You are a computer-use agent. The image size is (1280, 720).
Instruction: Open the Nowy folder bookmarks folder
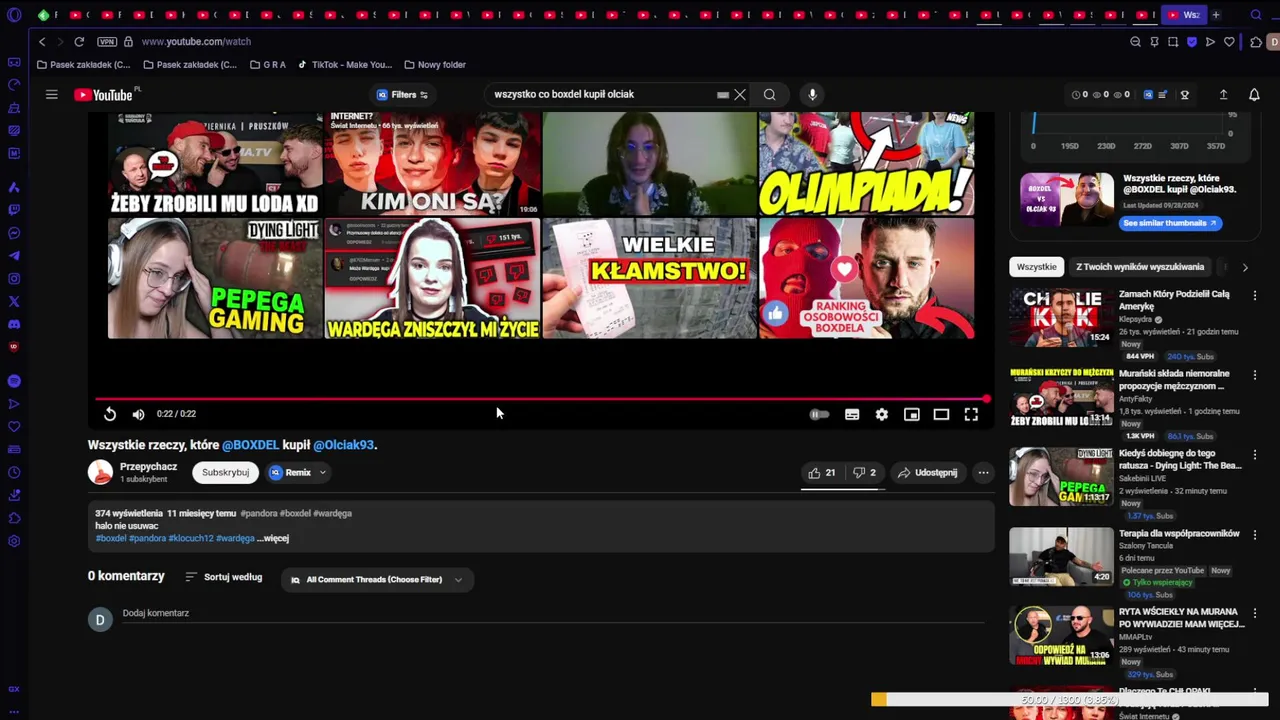(435, 65)
